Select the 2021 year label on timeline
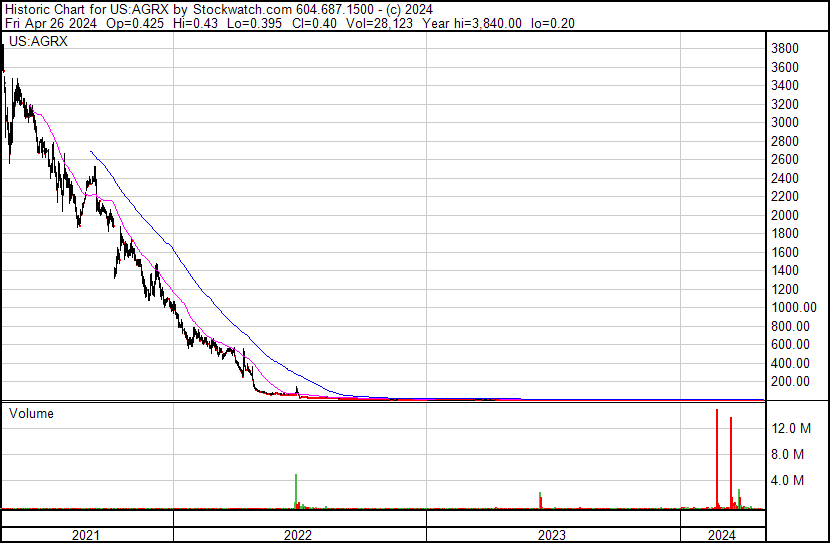 [87, 535]
